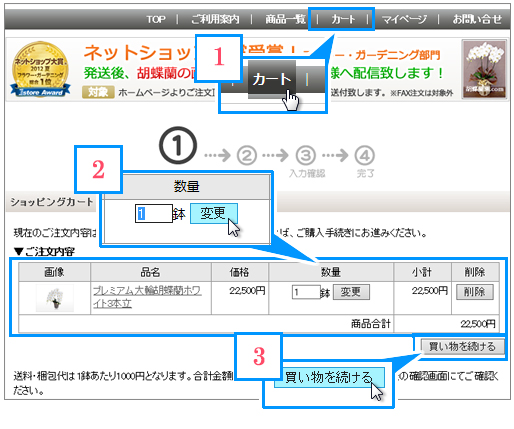The height and width of the screenshot is (429, 514).
Task: Focus the quantity field in the cart row
Action: click(306, 292)
